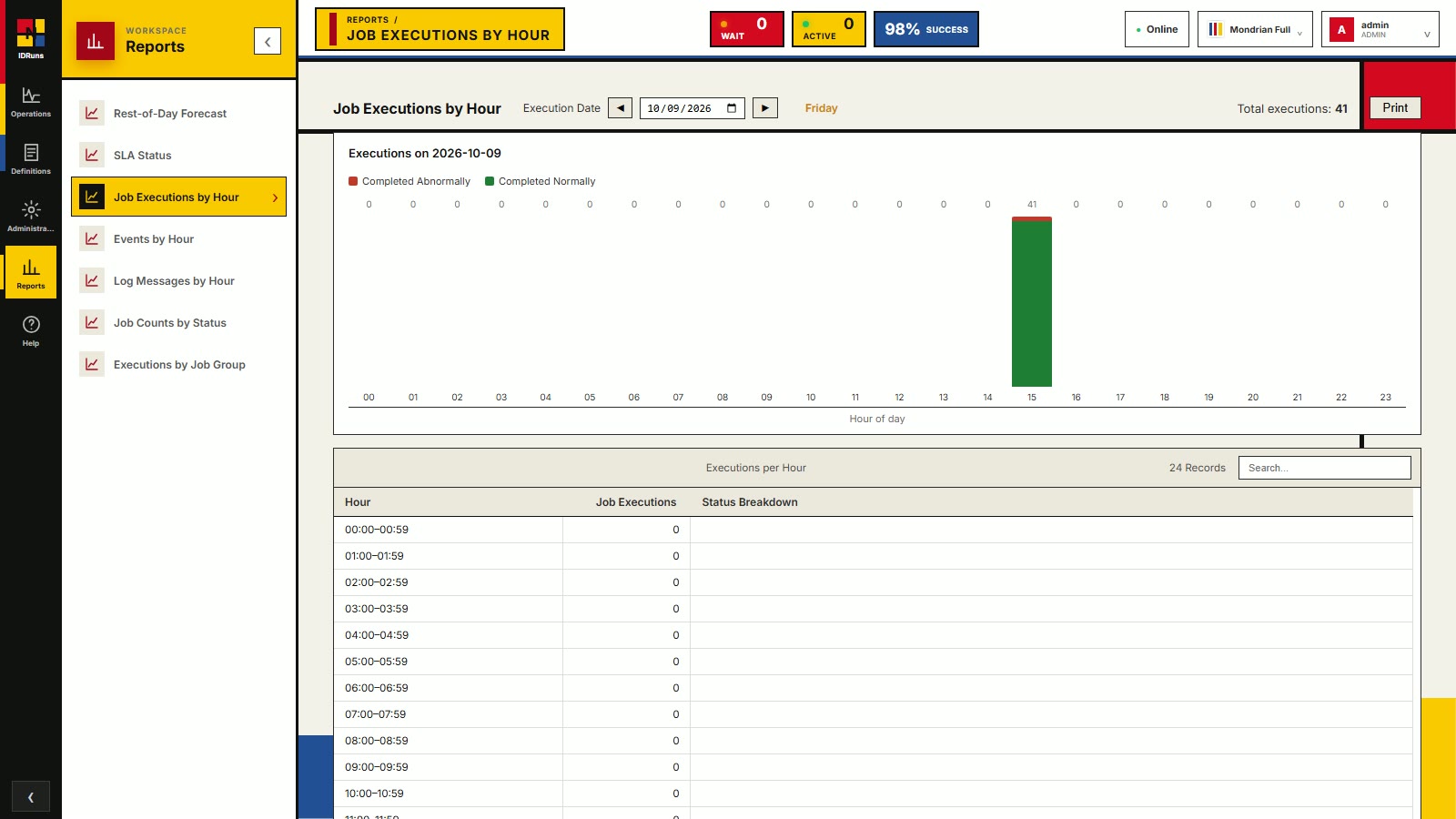This screenshot has width=1456, height=819.
Task: Open the Definitions section
Action: [x=31, y=159]
